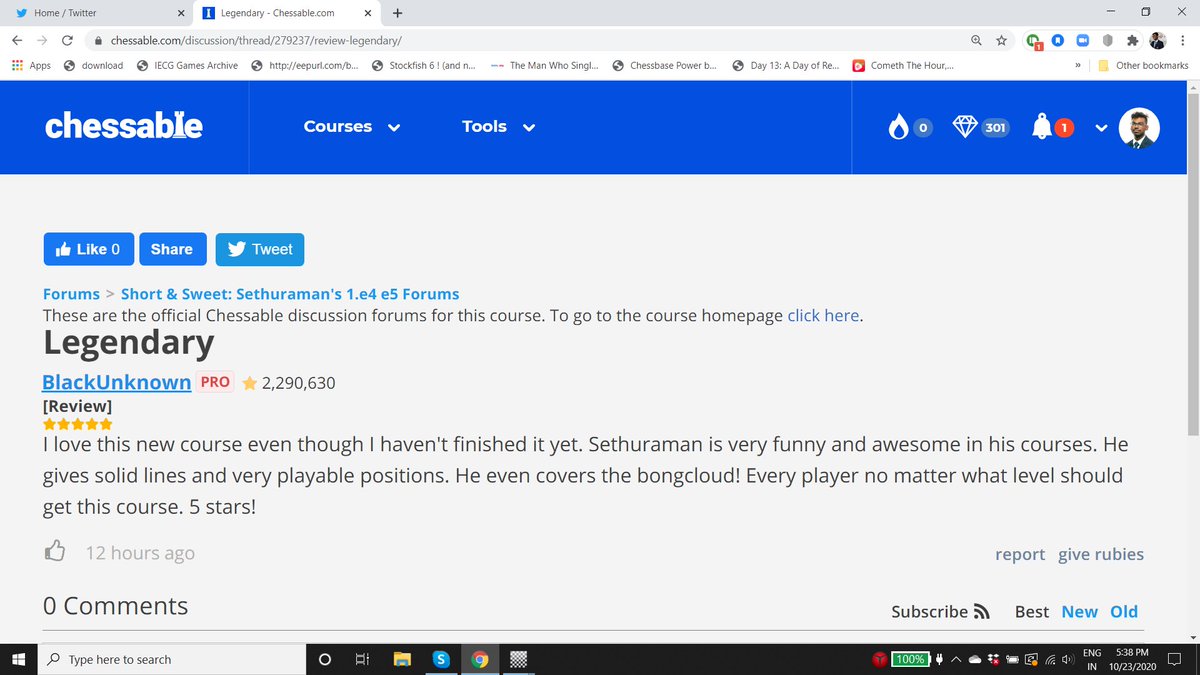Click the PRO badge next to BlackUnknown
The width and height of the screenshot is (1200, 675).
(215, 382)
